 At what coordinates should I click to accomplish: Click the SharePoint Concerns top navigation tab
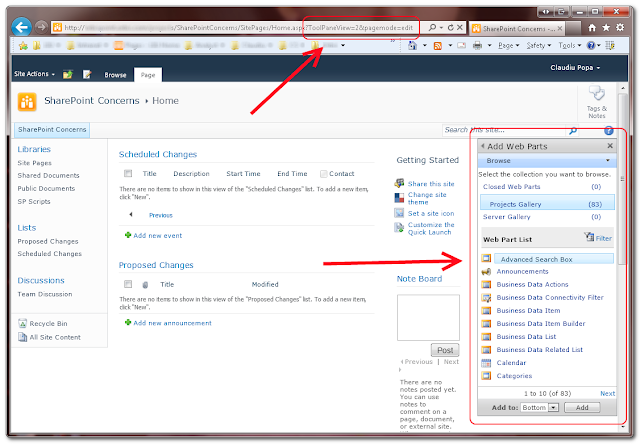click(x=52, y=129)
